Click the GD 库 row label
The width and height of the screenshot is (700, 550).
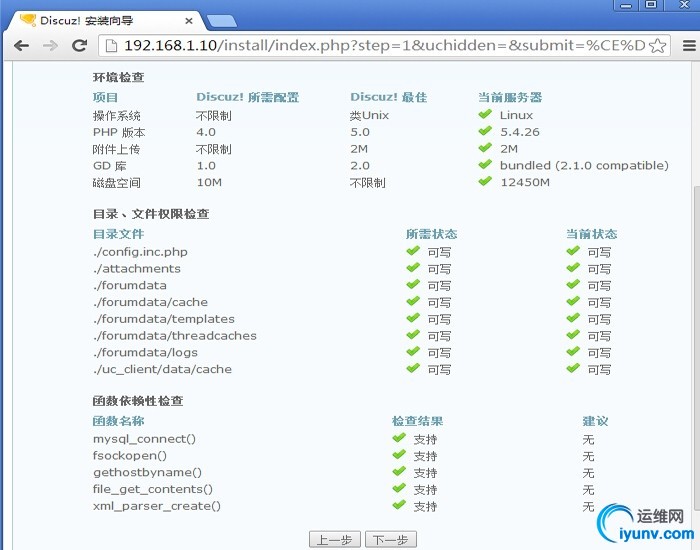pos(109,166)
